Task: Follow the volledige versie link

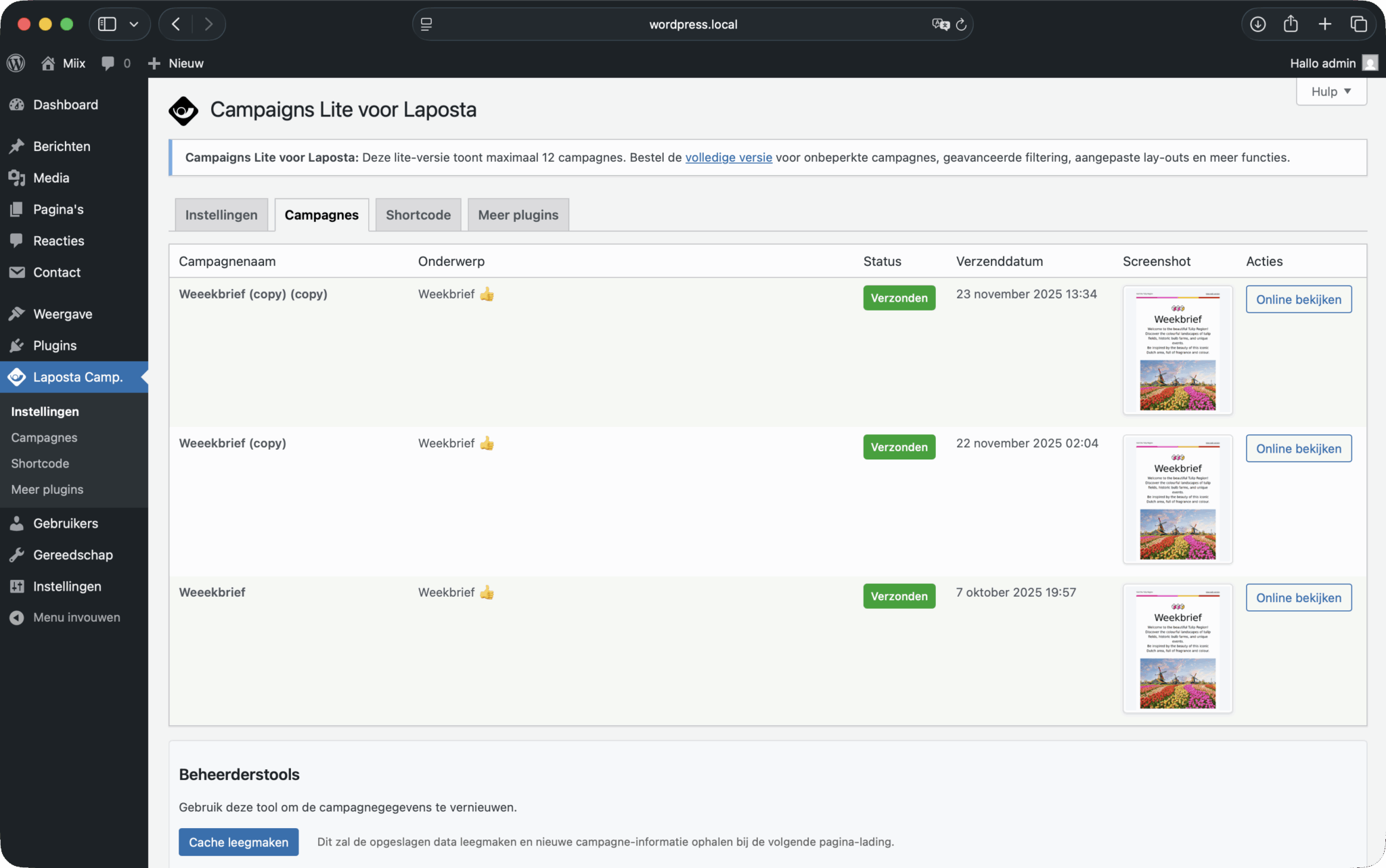Action: pos(728,157)
